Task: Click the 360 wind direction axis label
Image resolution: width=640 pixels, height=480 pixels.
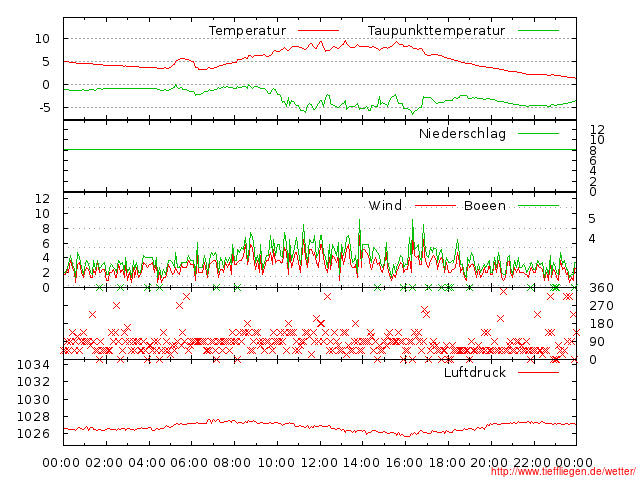Action: (601, 288)
